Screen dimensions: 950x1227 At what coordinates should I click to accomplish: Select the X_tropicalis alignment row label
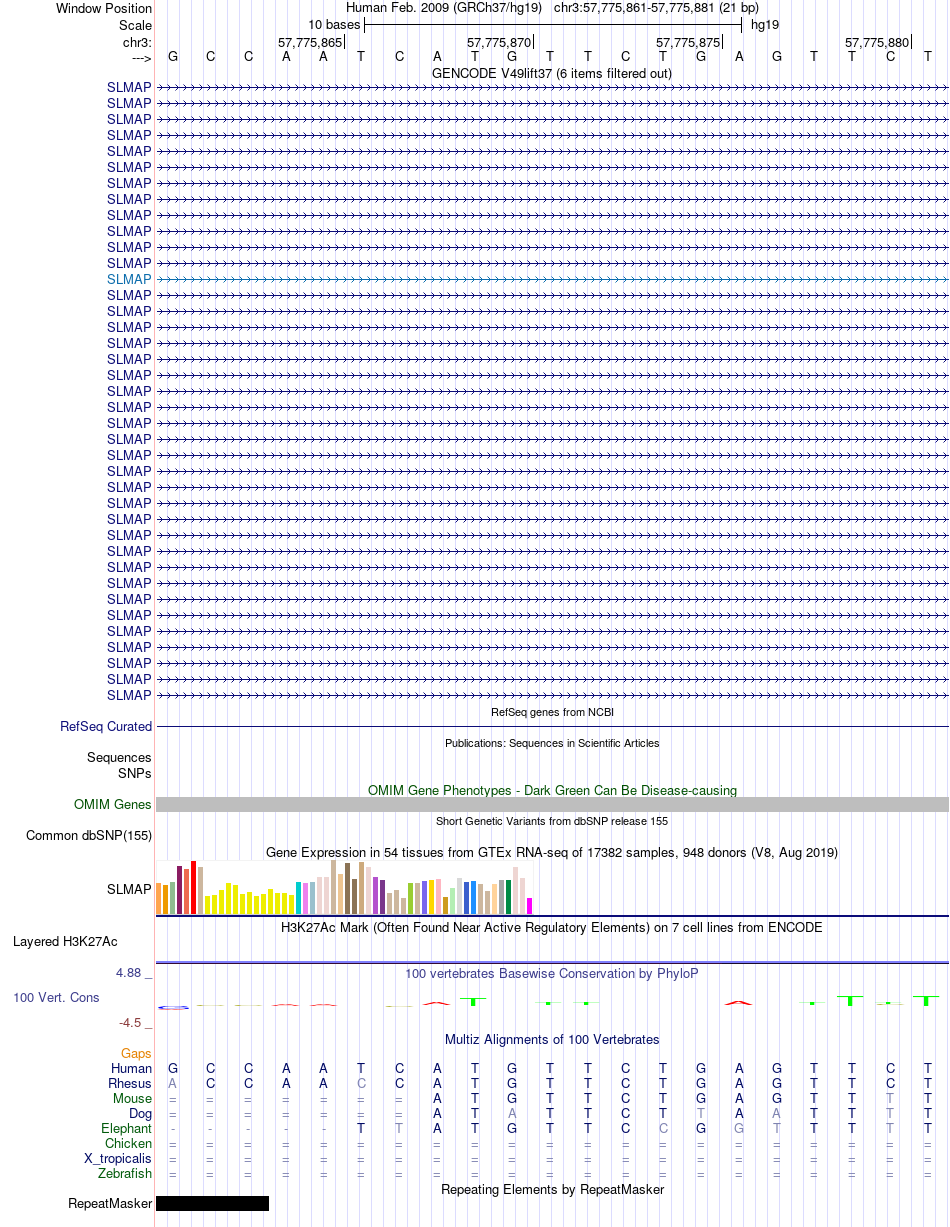tap(118, 1158)
